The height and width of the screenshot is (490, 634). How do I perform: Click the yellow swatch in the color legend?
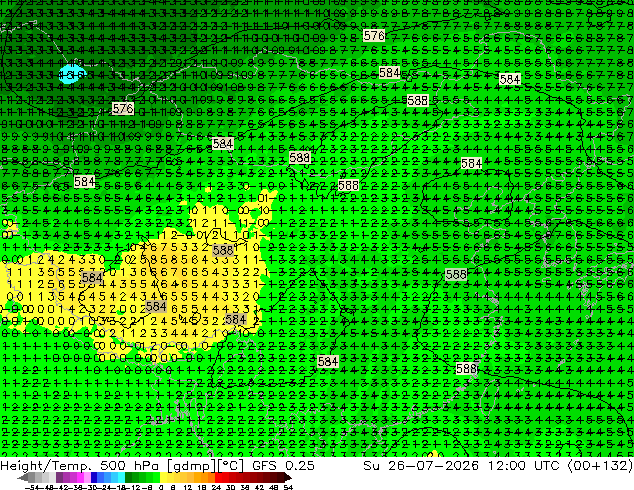click(x=163, y=477)
